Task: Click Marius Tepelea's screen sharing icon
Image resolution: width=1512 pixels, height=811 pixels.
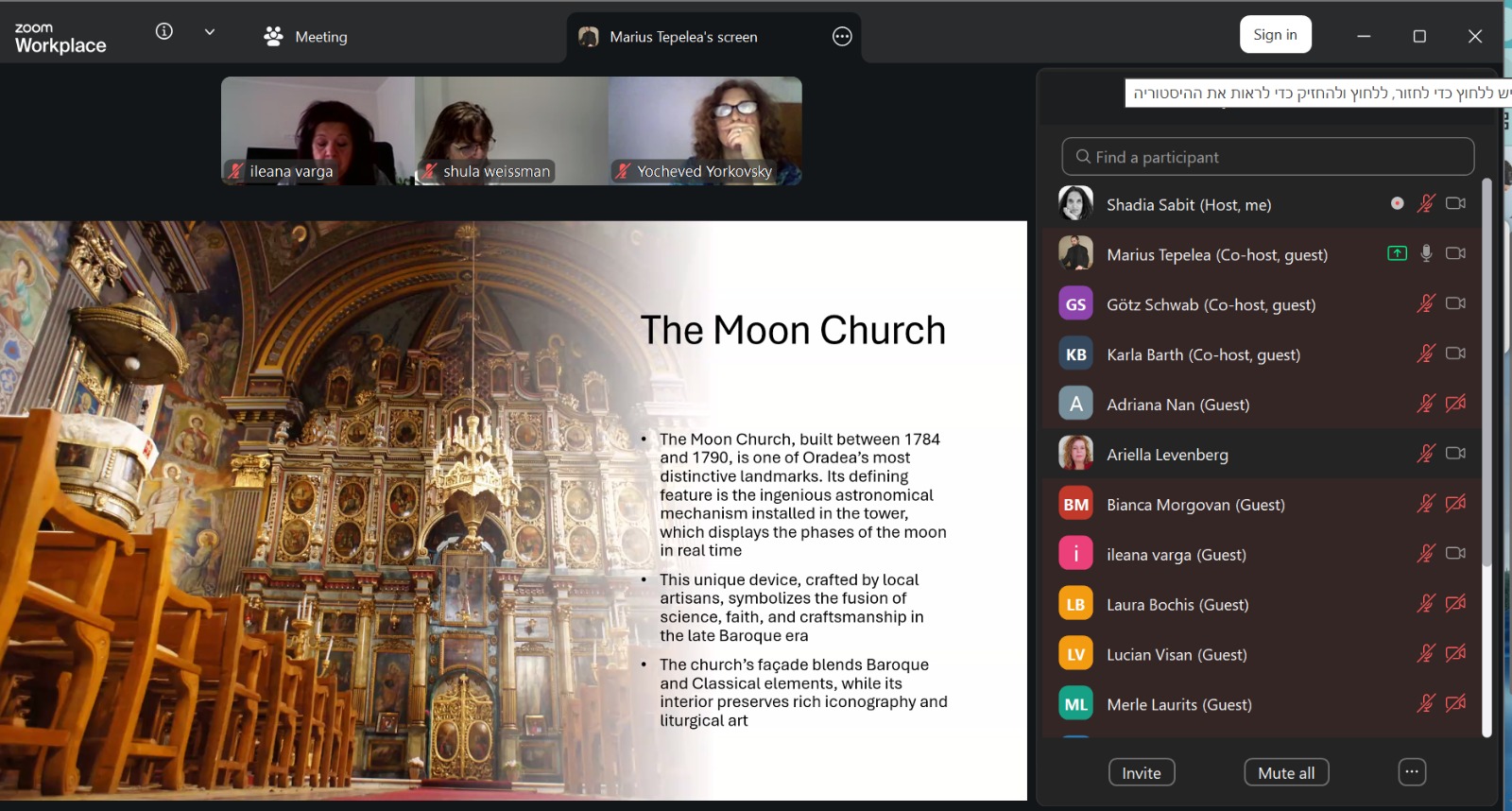Action: [x=1397, y=253]
